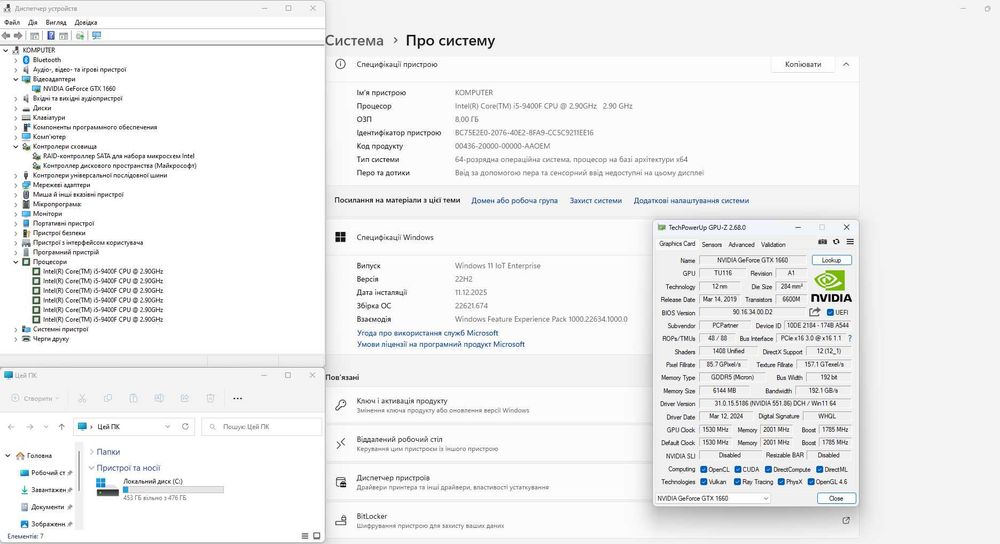Click Close button in GPU-Z
The image size is (1000, 544).
tap(836, 498)
